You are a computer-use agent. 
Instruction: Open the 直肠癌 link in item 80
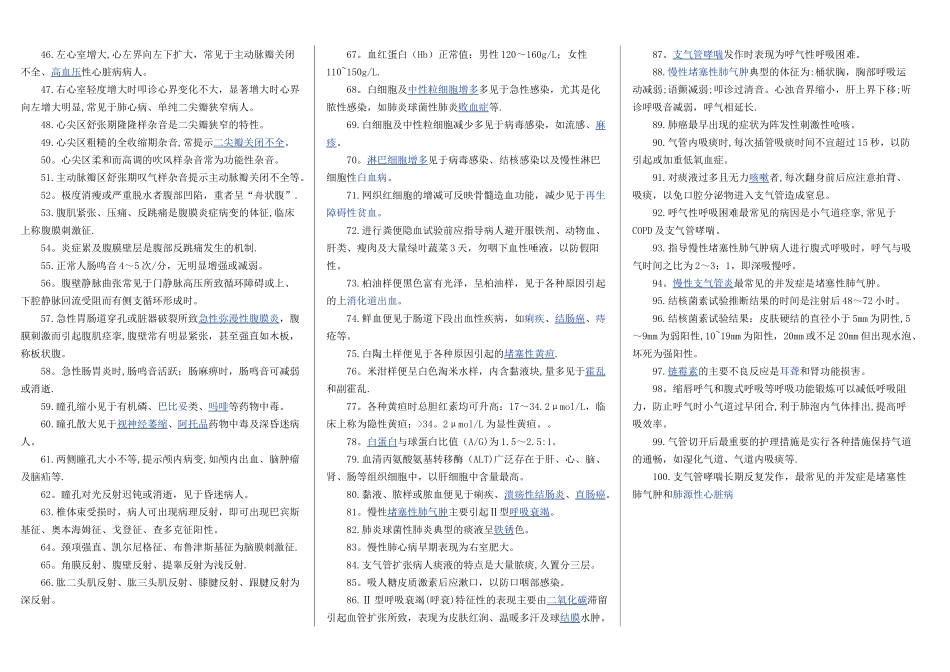click(591, 494)
